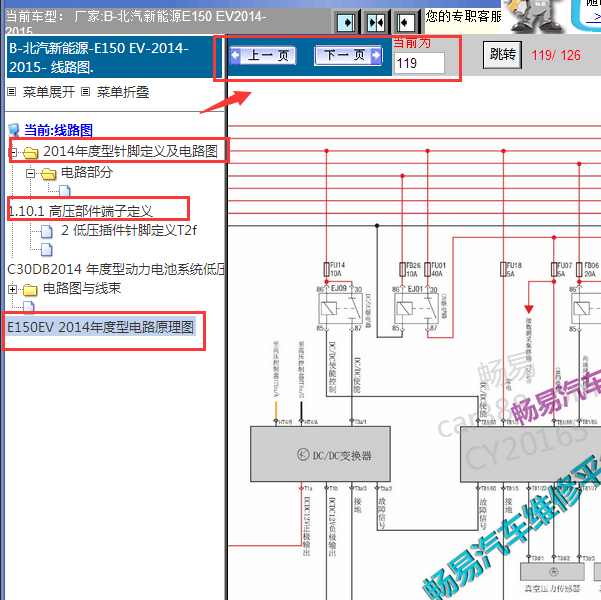The width and height of the screenshot is (601, 600).
Task: Click the 菜单折叠 square icon
Action: click(x=85, y=92)
